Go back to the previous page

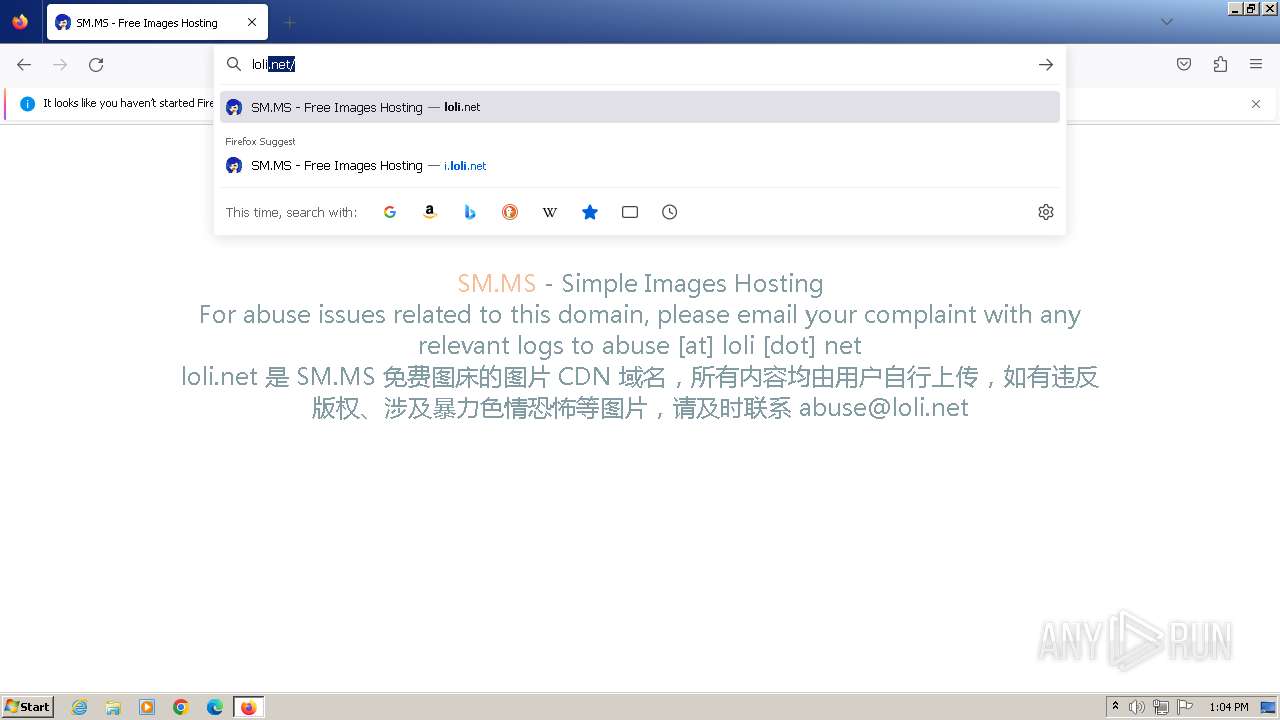[24, 65]
